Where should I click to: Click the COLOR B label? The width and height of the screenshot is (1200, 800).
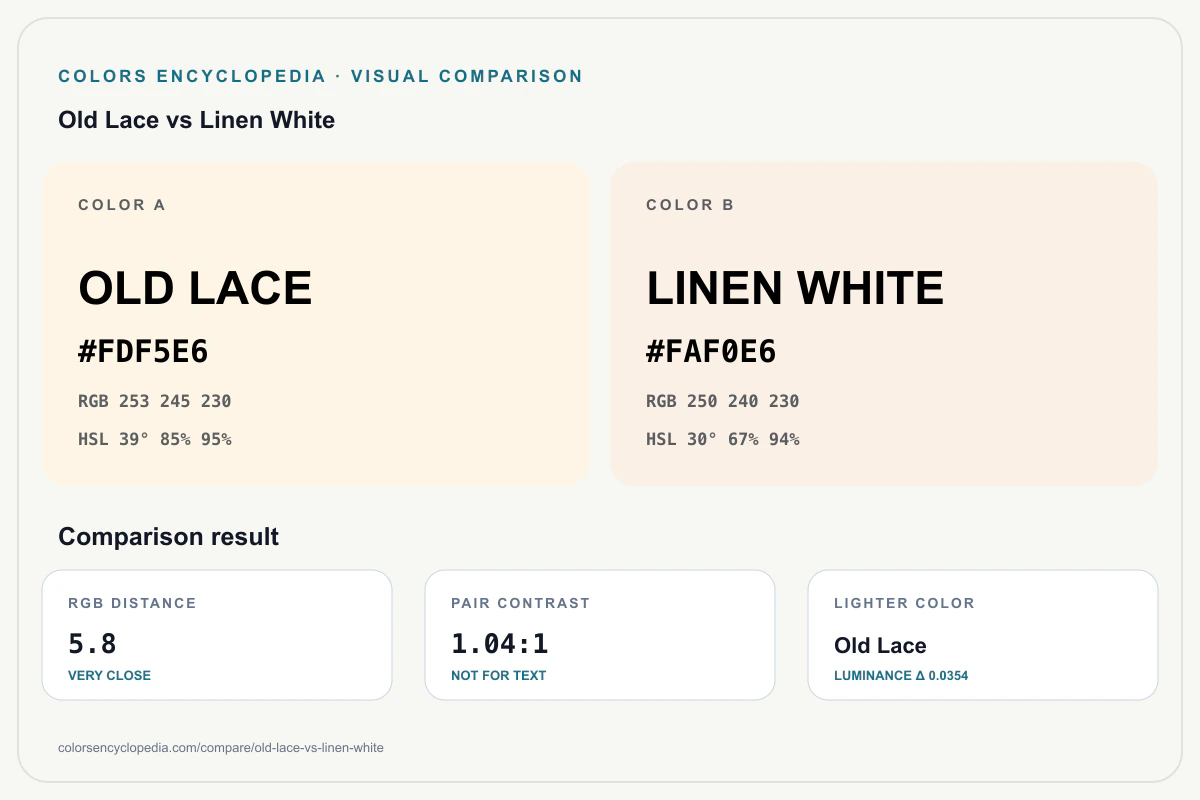coord(690,205)
